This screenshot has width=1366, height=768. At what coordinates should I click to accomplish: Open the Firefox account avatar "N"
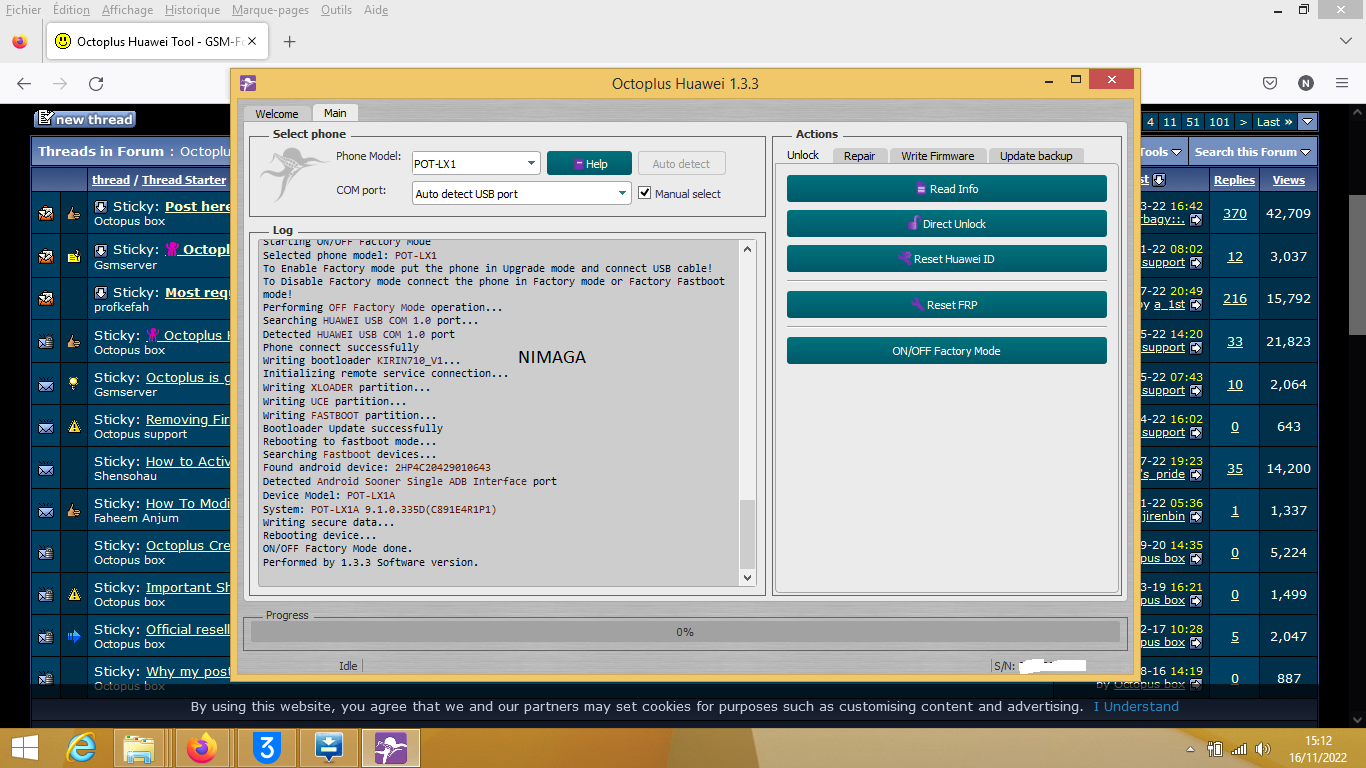[1306, 84]
